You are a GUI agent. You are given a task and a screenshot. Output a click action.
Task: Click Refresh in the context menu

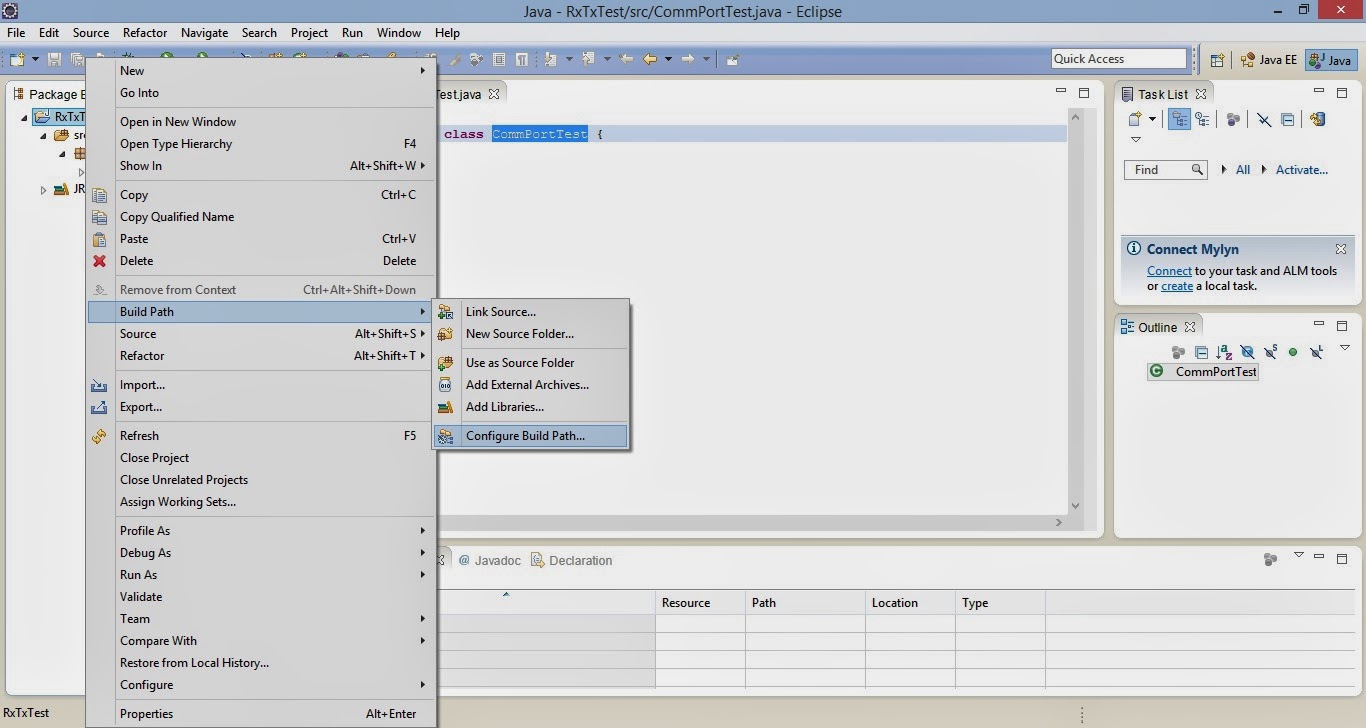point(261,436)
